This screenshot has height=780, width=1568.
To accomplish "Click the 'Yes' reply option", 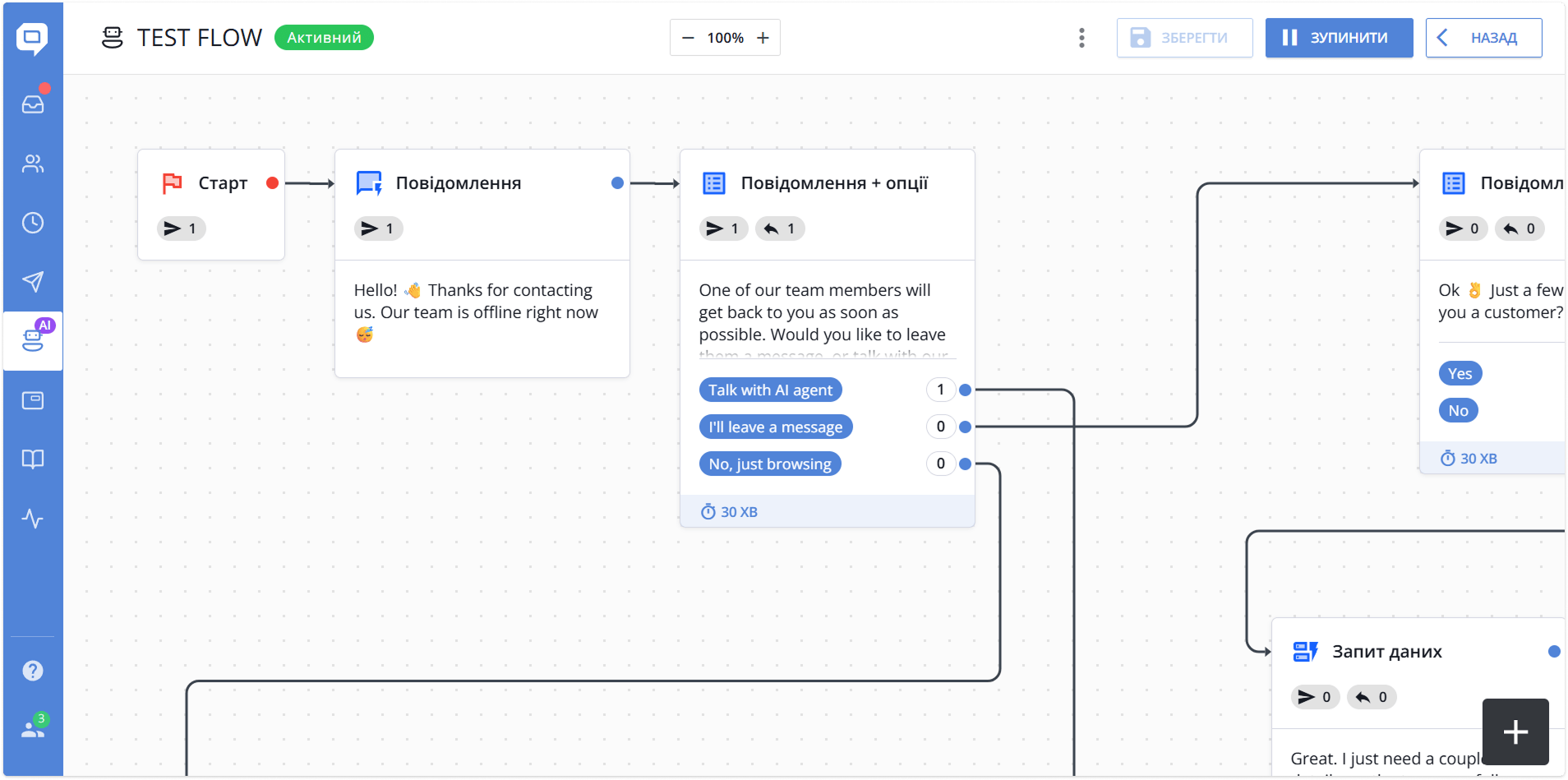I will [1460, 373].
